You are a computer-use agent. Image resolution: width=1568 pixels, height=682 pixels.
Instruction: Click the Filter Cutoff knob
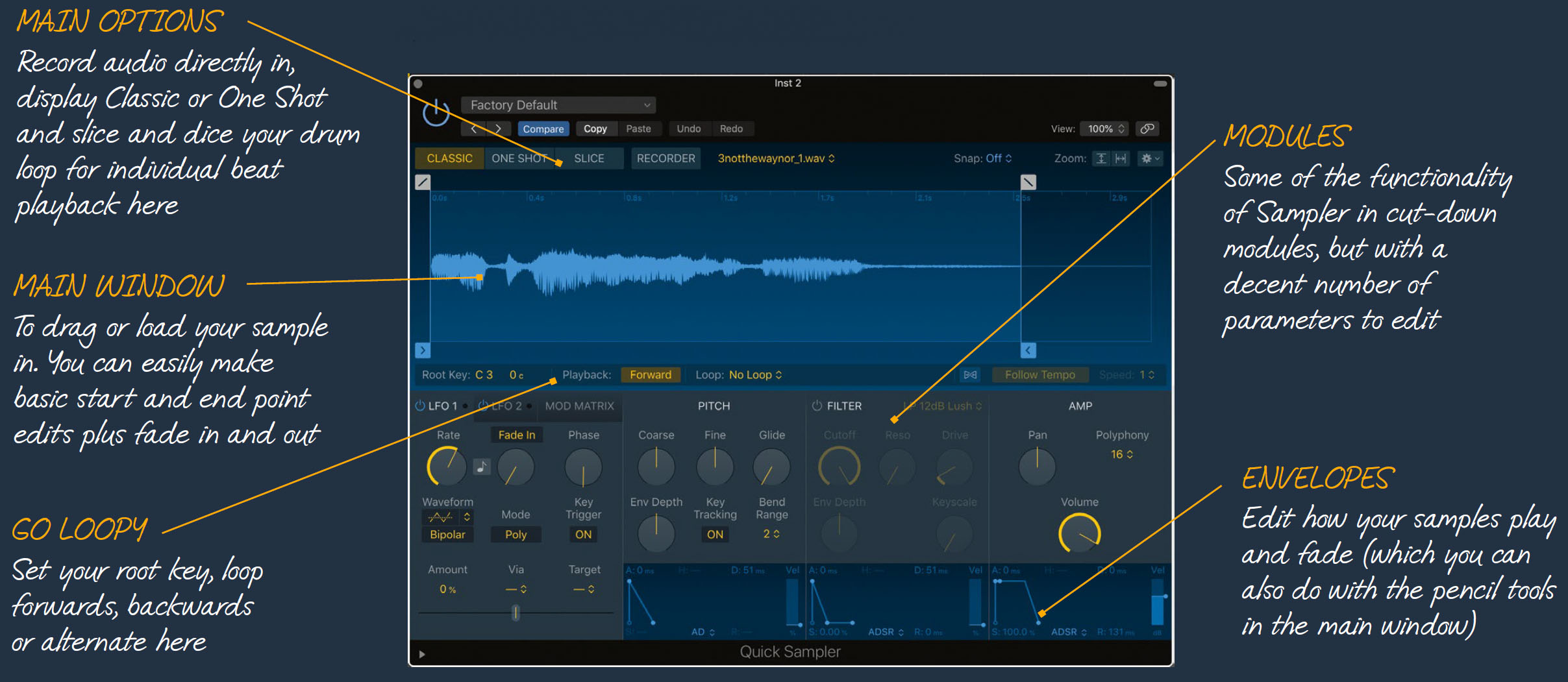[x=840, y=467]
